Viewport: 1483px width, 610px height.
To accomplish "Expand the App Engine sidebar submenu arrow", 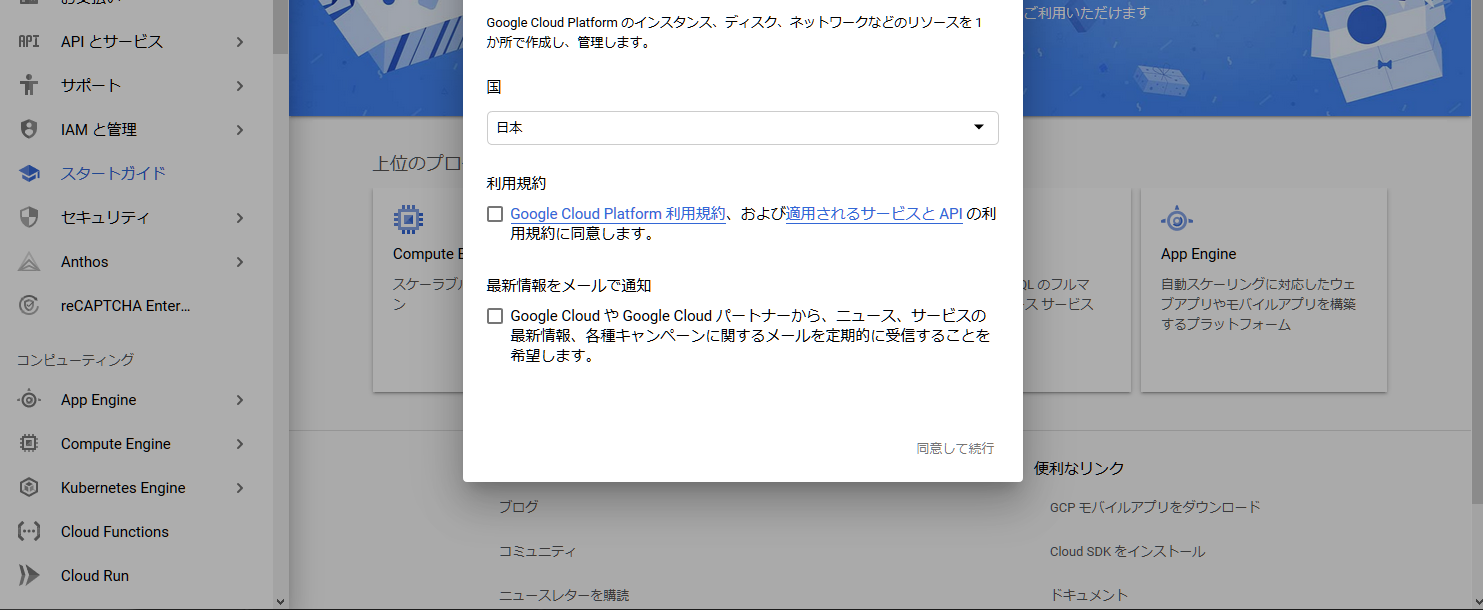I will 240,400.
